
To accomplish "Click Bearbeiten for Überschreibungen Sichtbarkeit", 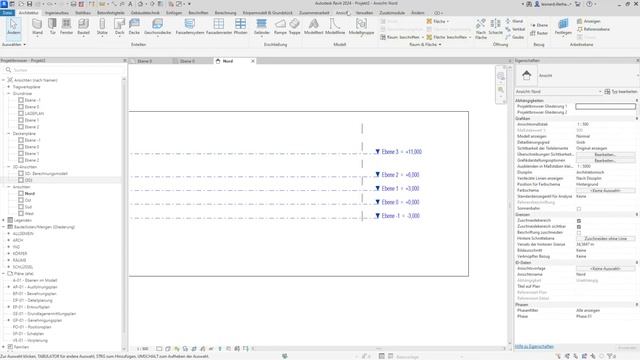I will click(x=605, y=155).
